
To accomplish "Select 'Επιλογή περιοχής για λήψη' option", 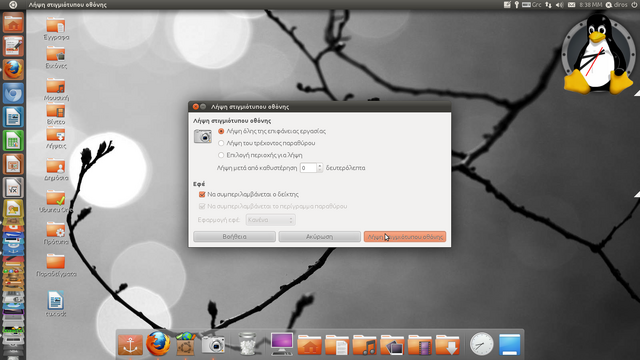I will [221, 155].
